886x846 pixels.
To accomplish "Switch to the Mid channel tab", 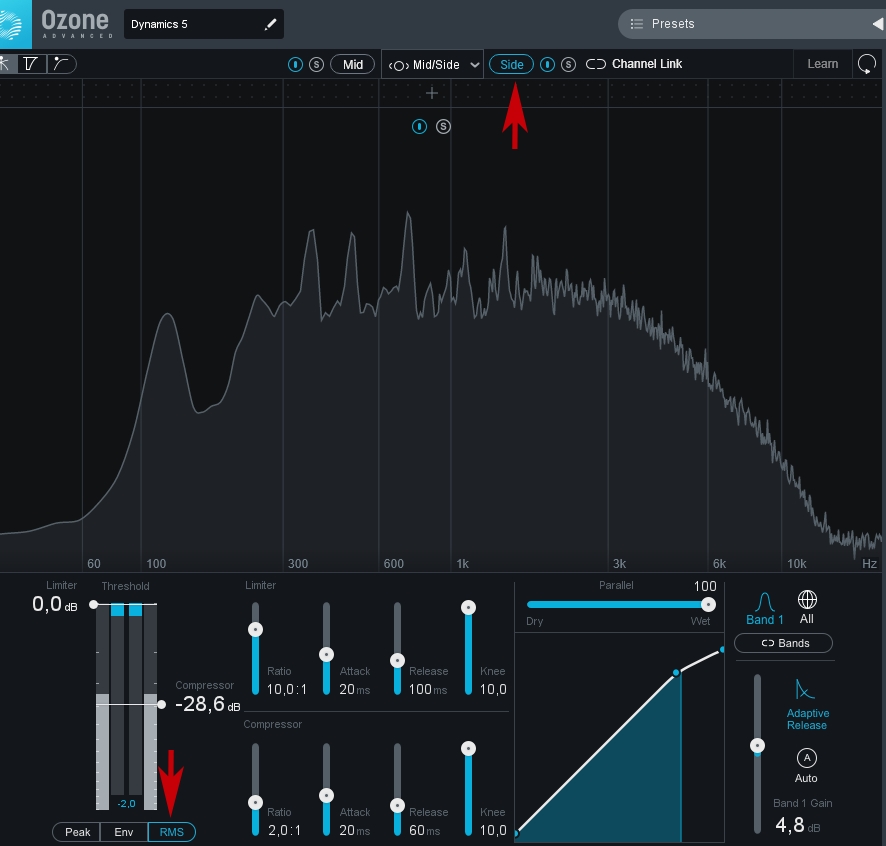I will [353, 64].
